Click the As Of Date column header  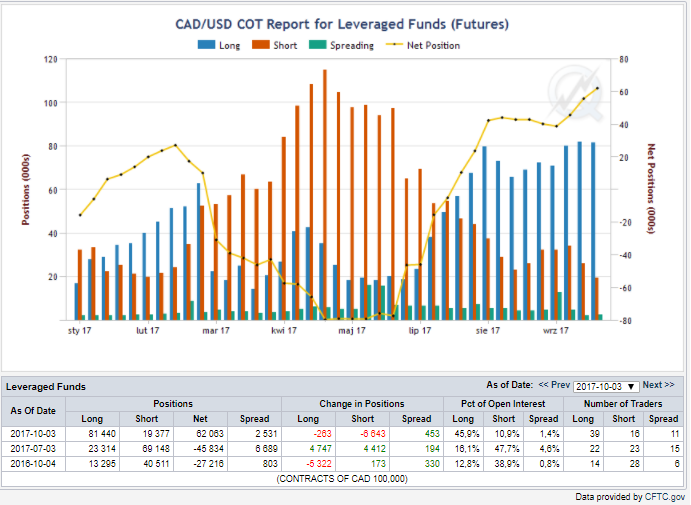pyautogui.click(x=33, y=411)
